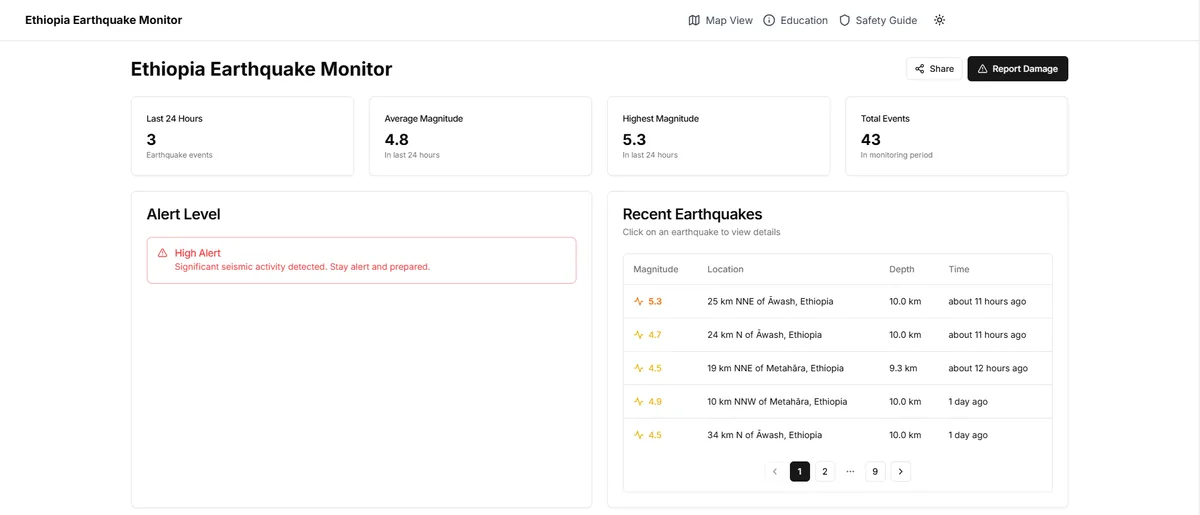The height and width of the screenshot is (515, 1200).
Task: Jump to page 9 in pagination
Action: tap(876, 471)
